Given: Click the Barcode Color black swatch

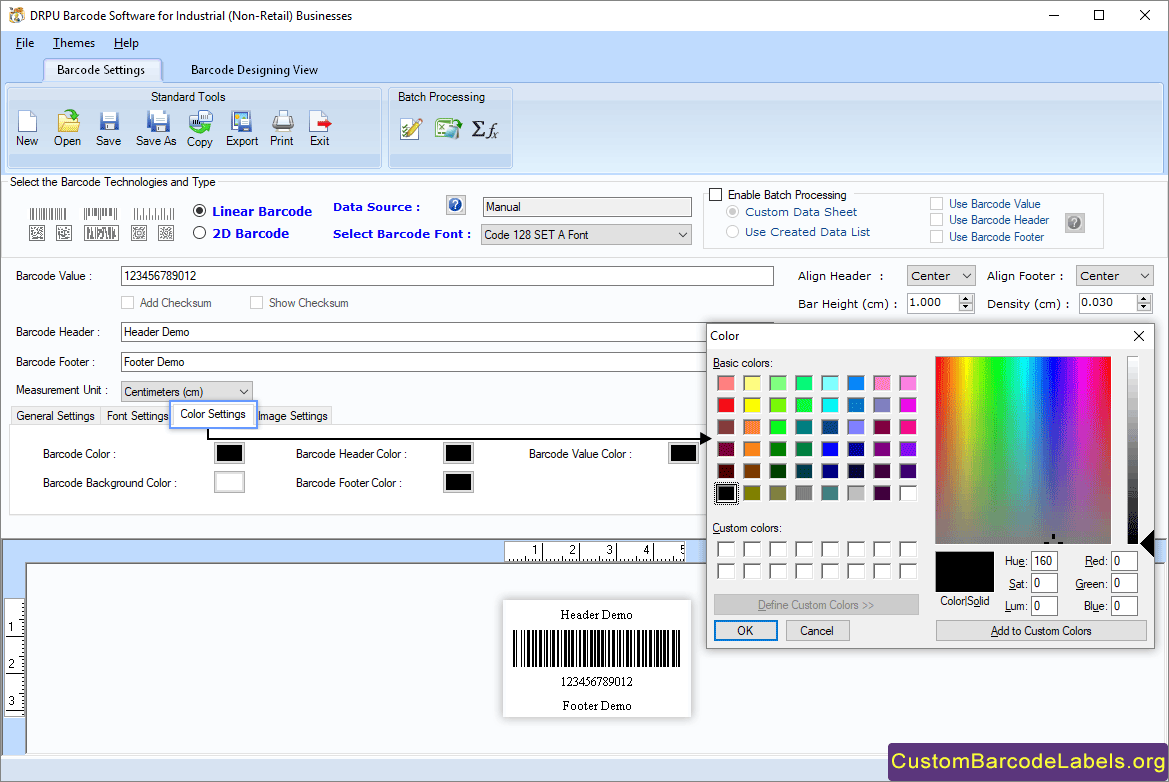Looking at the screenshot, I should [229, 453].
